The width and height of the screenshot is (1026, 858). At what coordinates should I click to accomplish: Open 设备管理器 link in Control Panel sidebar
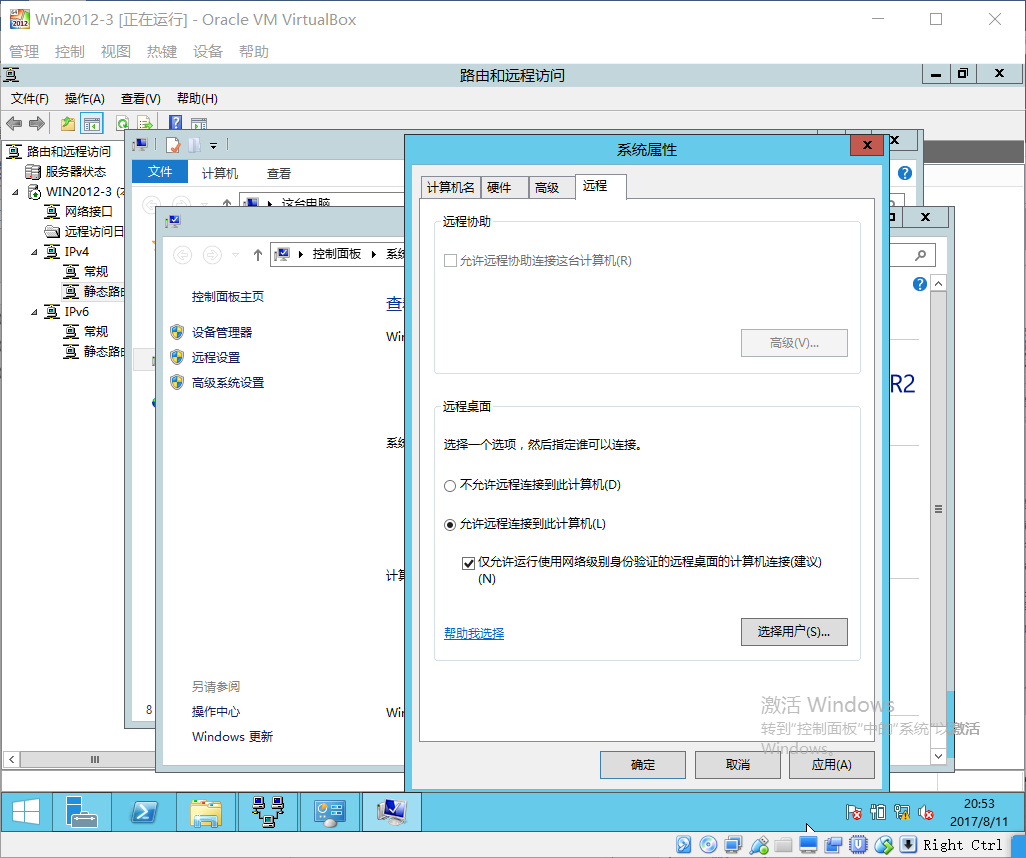(x=222, y=332)
